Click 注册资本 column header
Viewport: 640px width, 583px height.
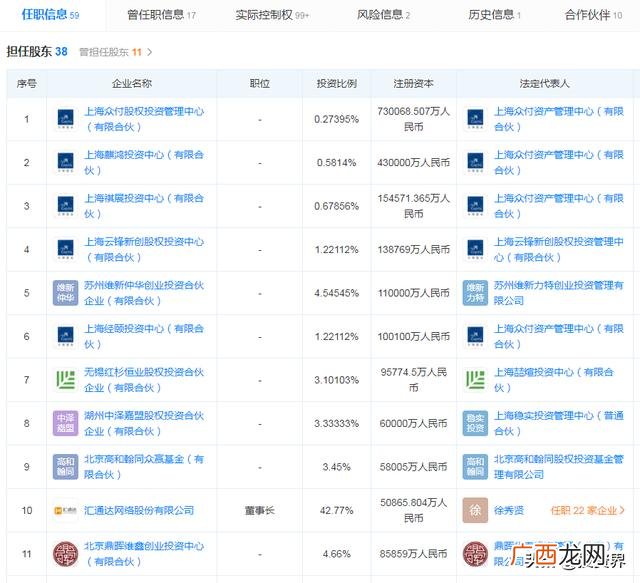pyautogui.click(x=413, y=84)
